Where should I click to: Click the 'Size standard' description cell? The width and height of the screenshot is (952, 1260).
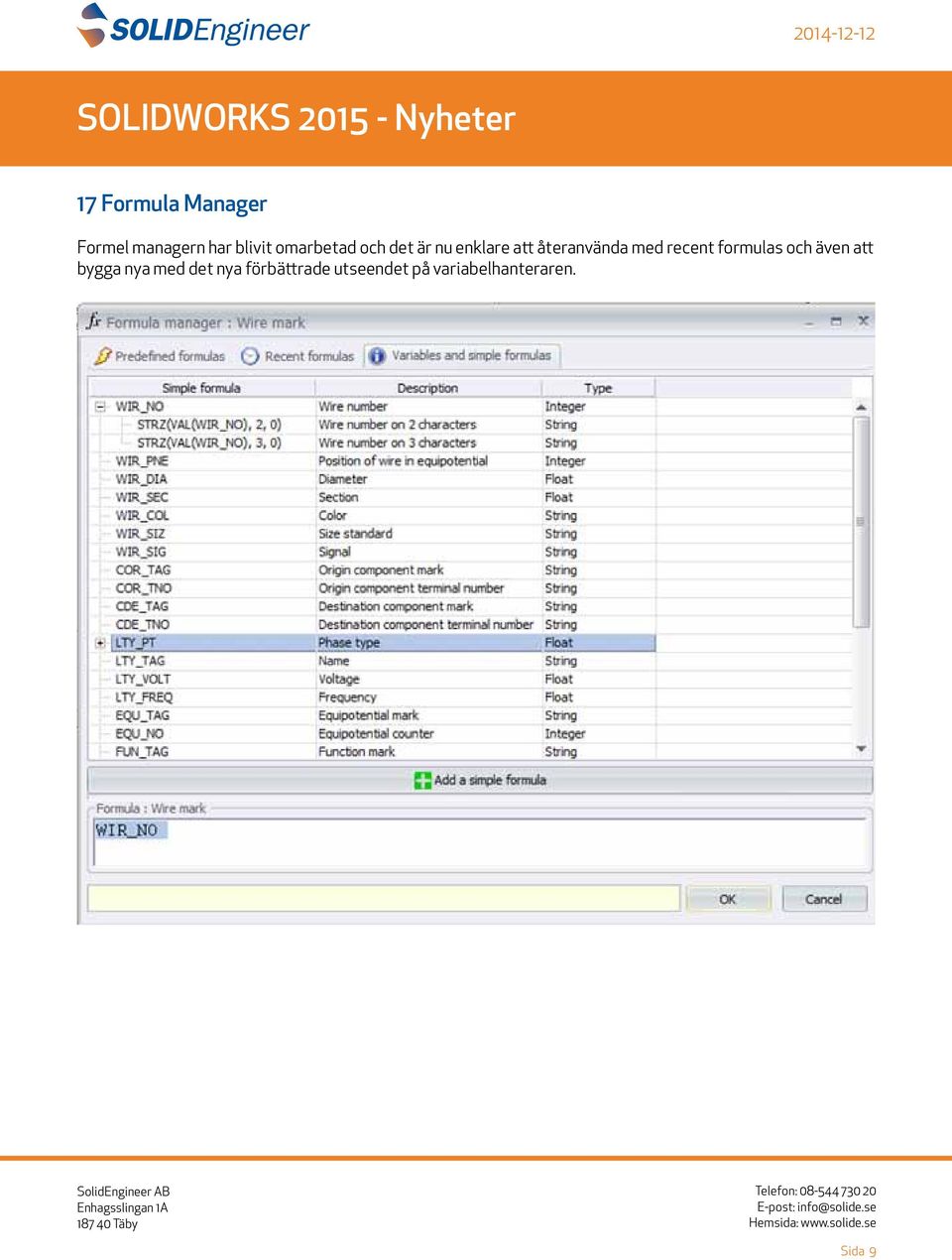[x=355, y=534]
